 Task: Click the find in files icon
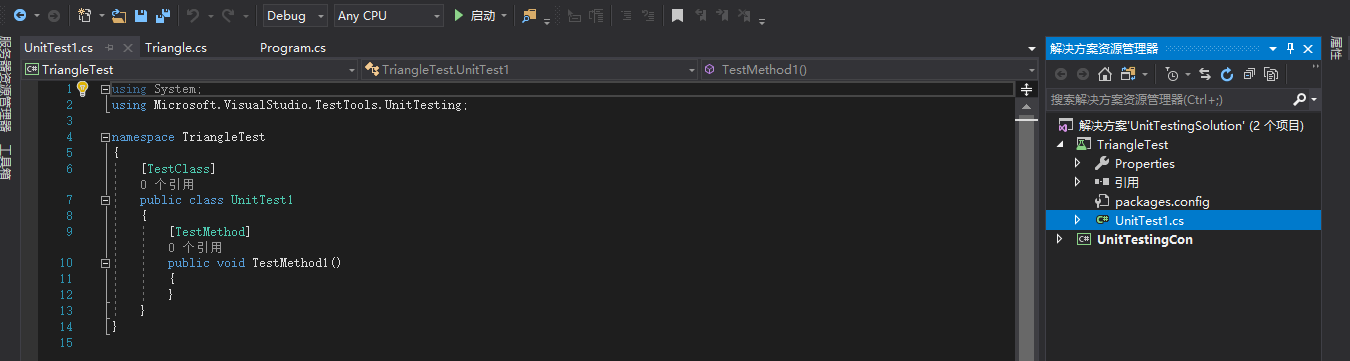pyautogui.click(x=530, y=16)
